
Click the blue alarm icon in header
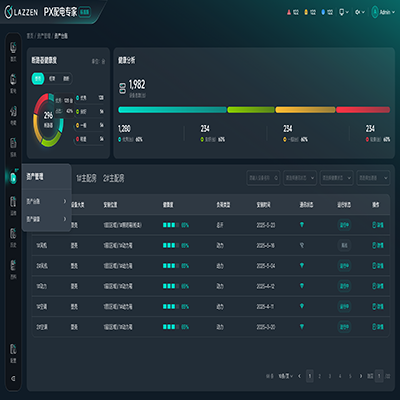(x=323, y=12)
